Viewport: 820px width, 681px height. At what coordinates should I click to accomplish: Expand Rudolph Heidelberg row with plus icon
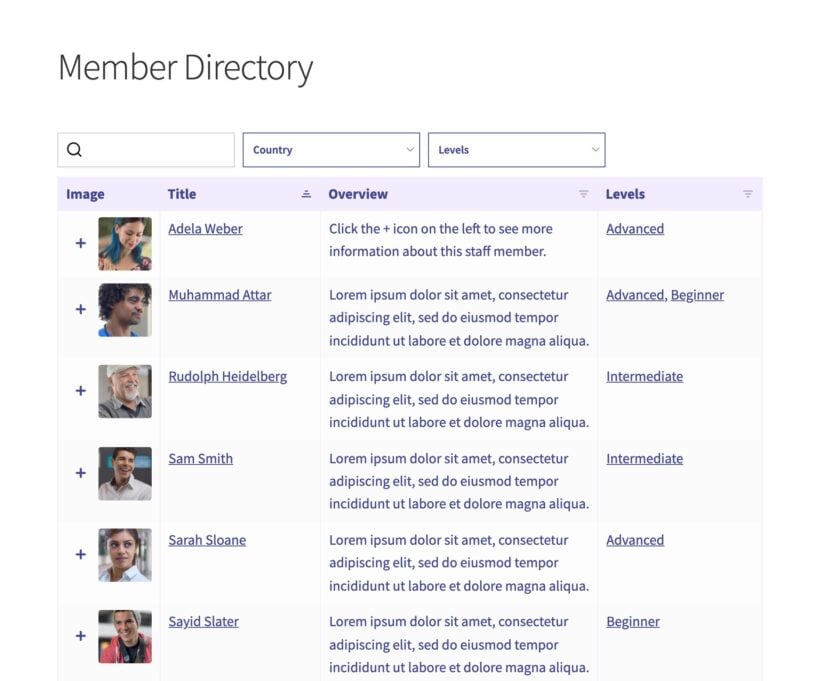81,391
